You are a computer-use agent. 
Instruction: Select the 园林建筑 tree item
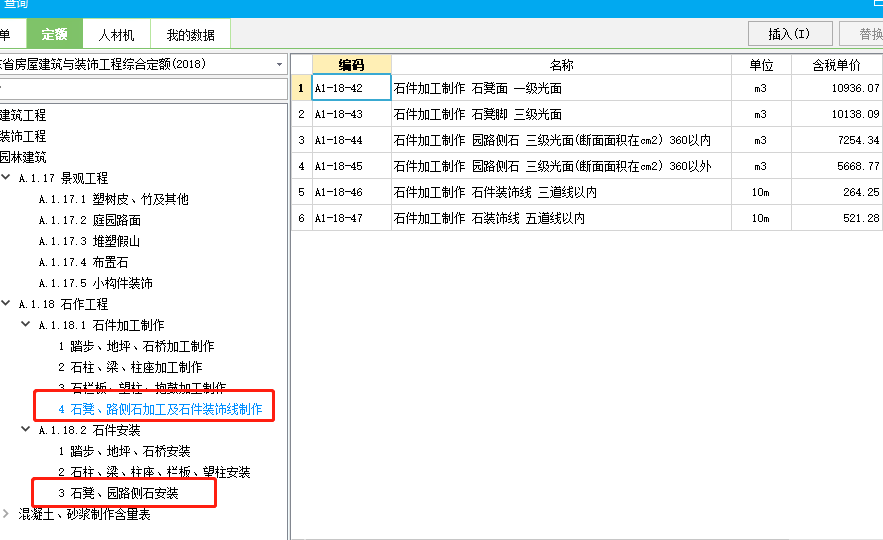click(x=23, y=157)
